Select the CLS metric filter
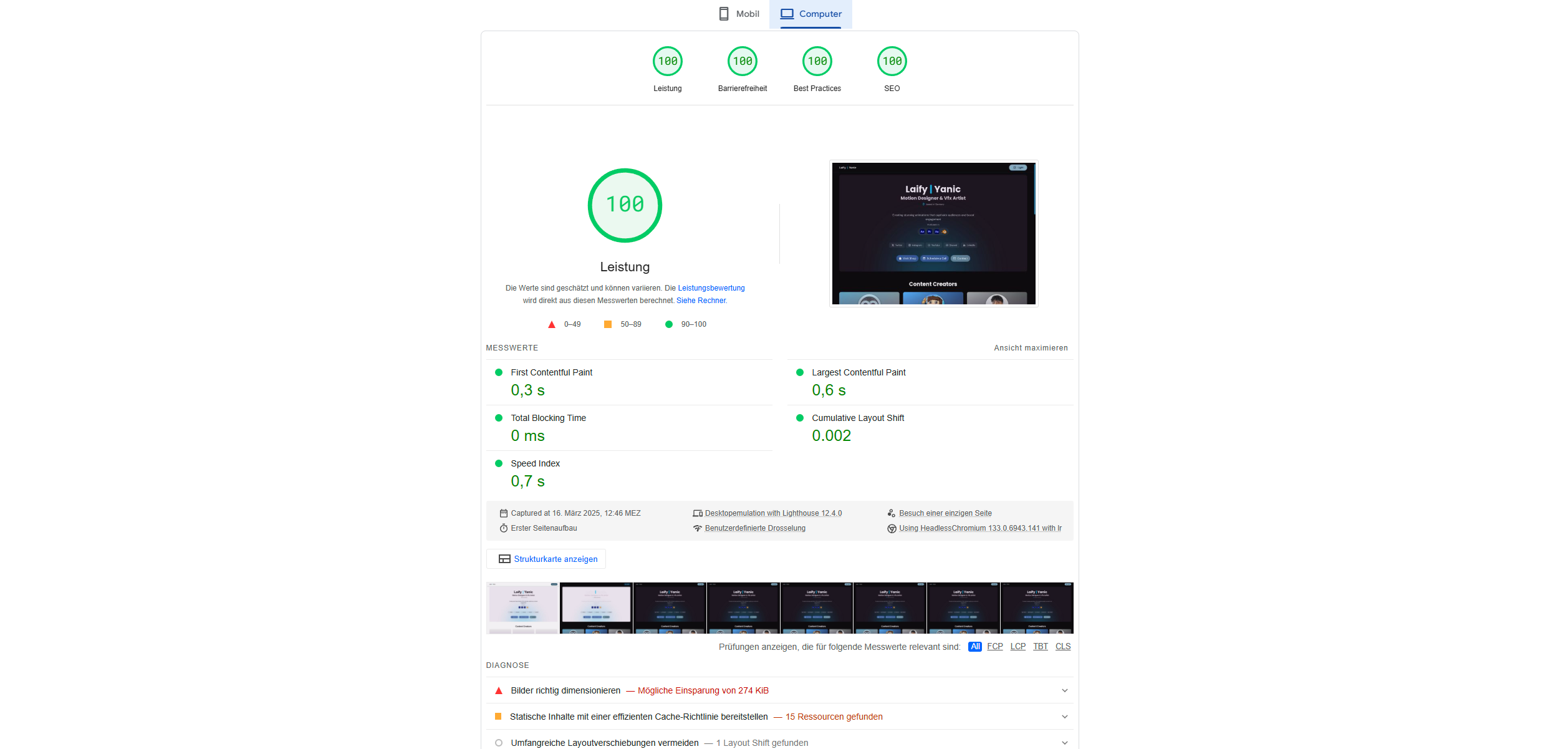 pos(1063,647)
